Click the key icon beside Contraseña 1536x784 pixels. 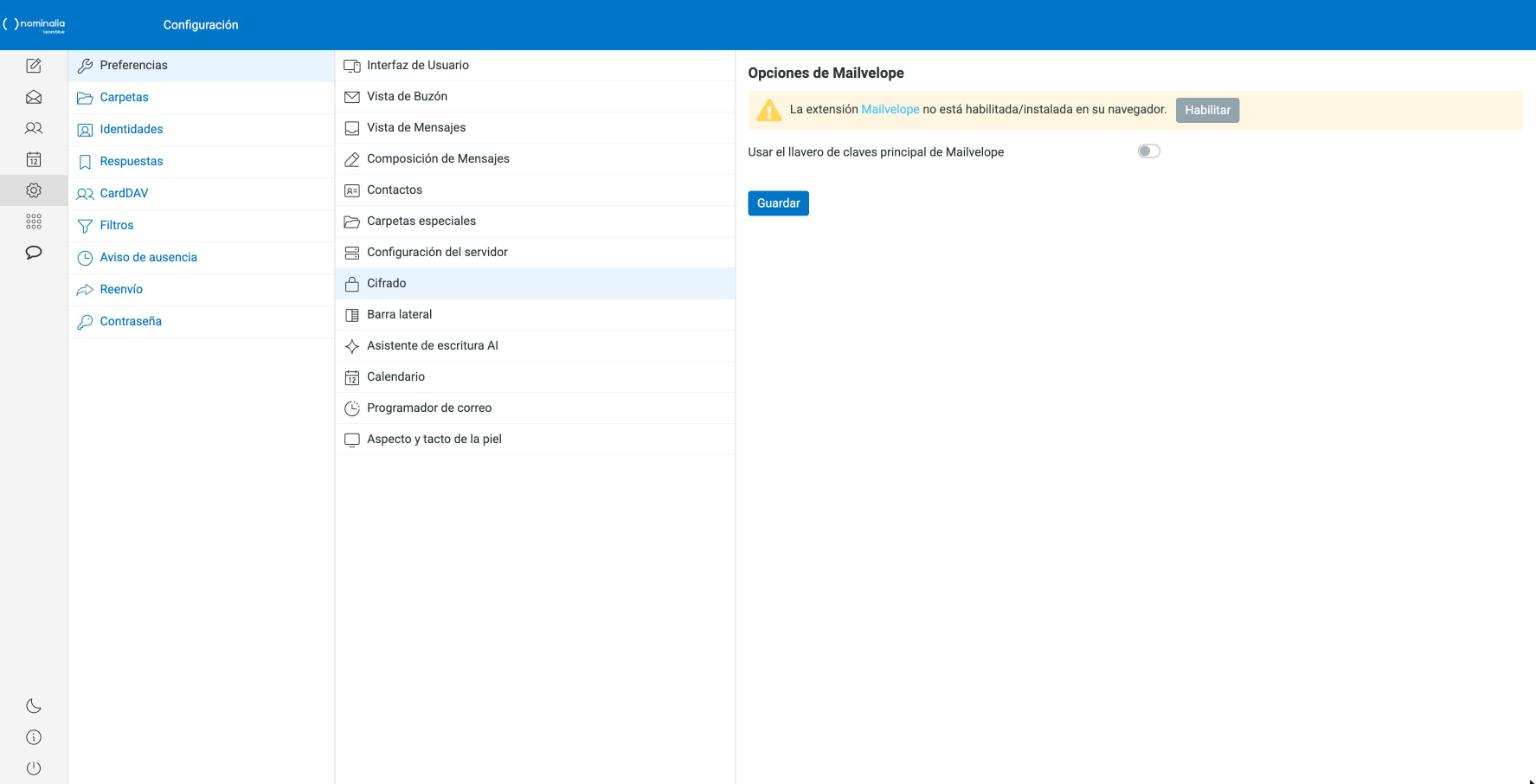(x=85, y=322)
